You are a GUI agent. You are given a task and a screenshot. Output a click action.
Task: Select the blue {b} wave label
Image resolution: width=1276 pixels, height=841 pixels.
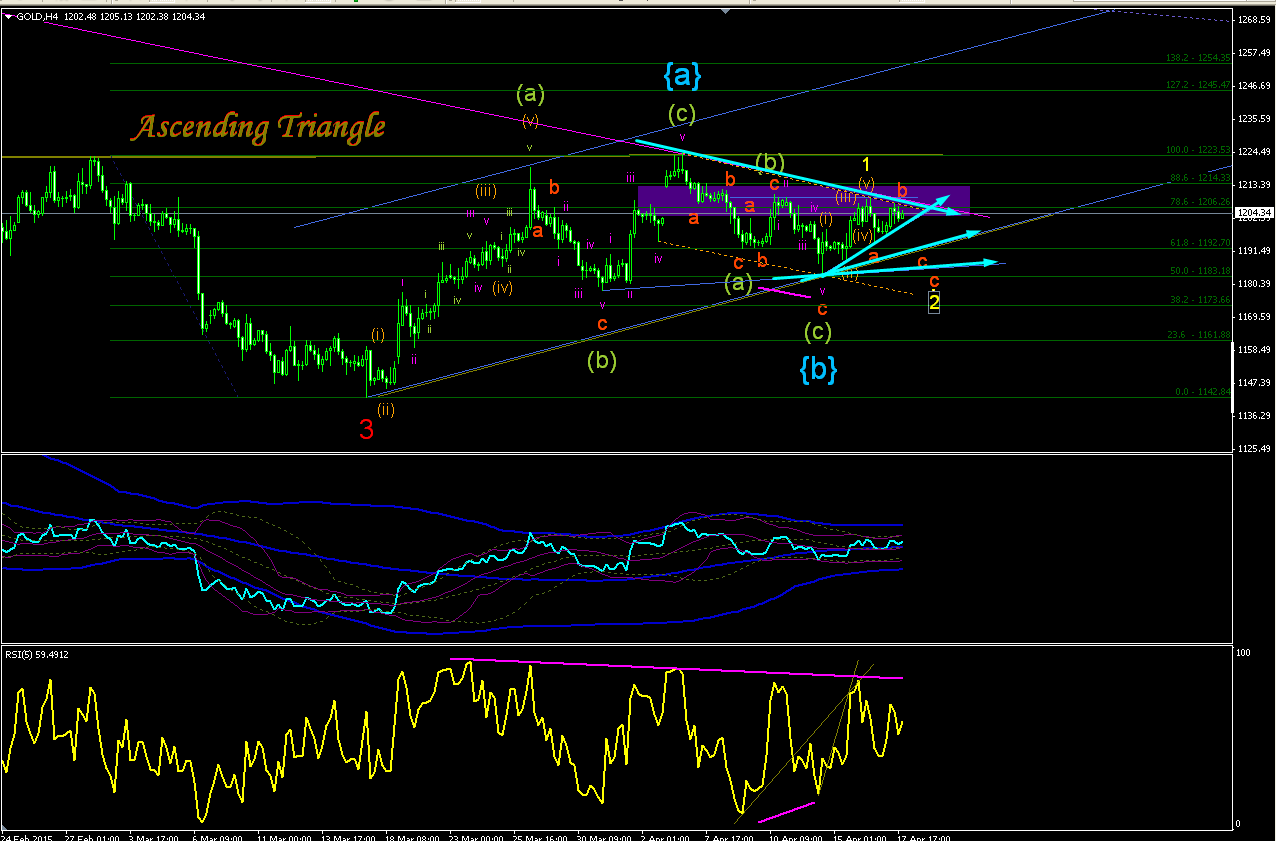click(818, 370)
